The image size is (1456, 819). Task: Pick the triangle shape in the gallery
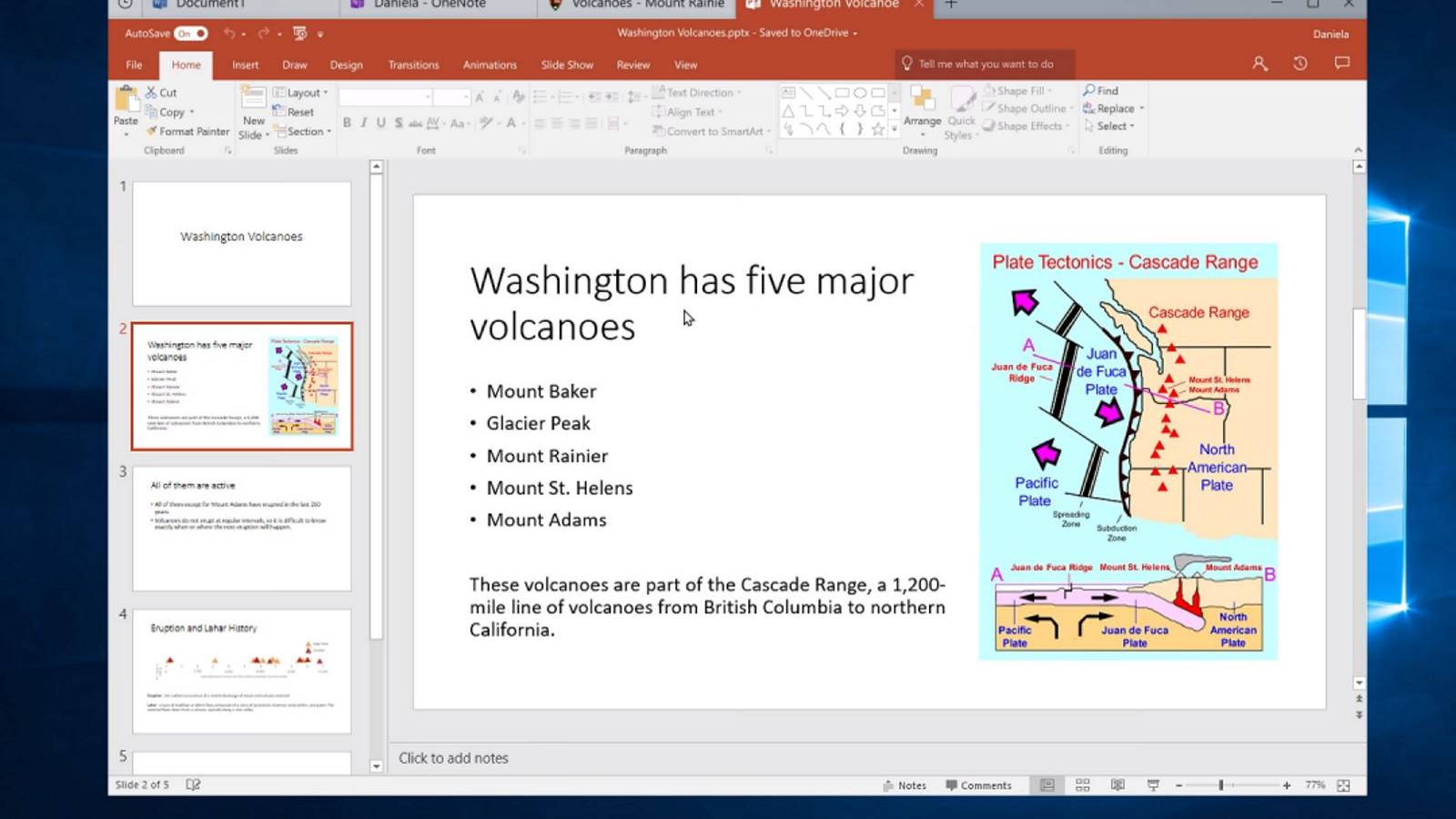click(x=788, y=111)
